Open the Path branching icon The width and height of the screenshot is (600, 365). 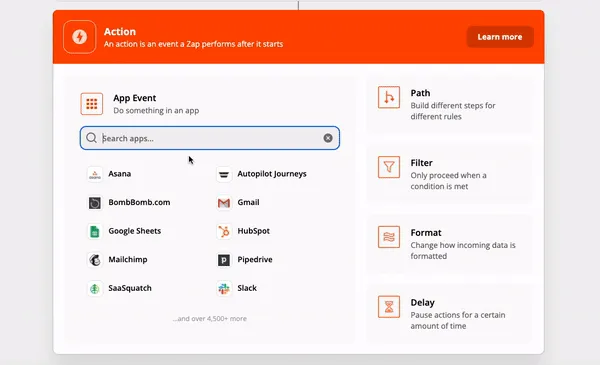(389, 97)
